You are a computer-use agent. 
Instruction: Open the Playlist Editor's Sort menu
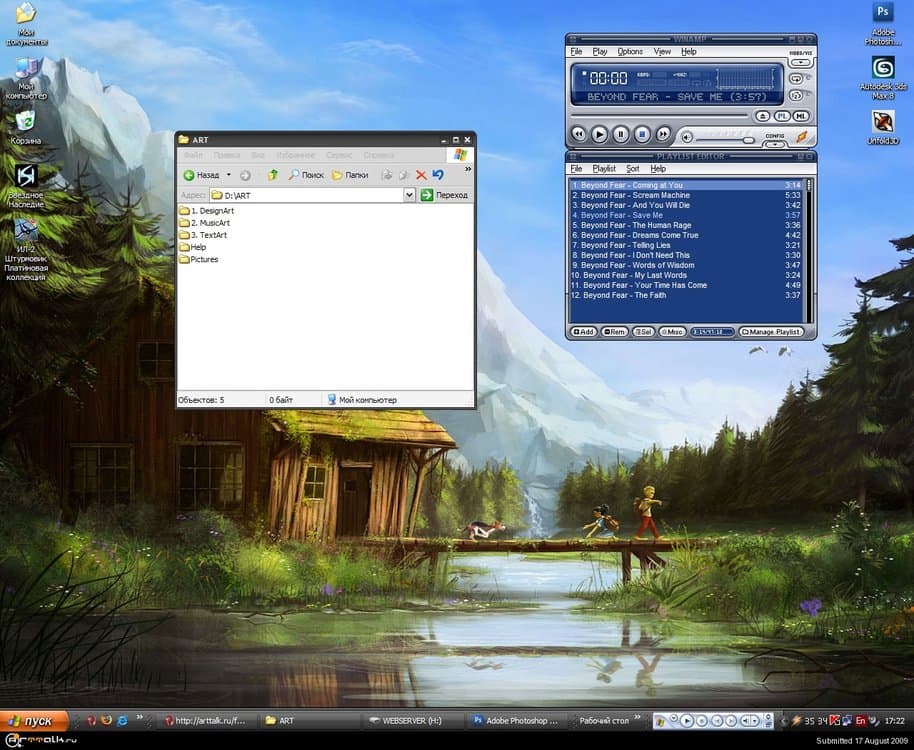tap(632, 169)
